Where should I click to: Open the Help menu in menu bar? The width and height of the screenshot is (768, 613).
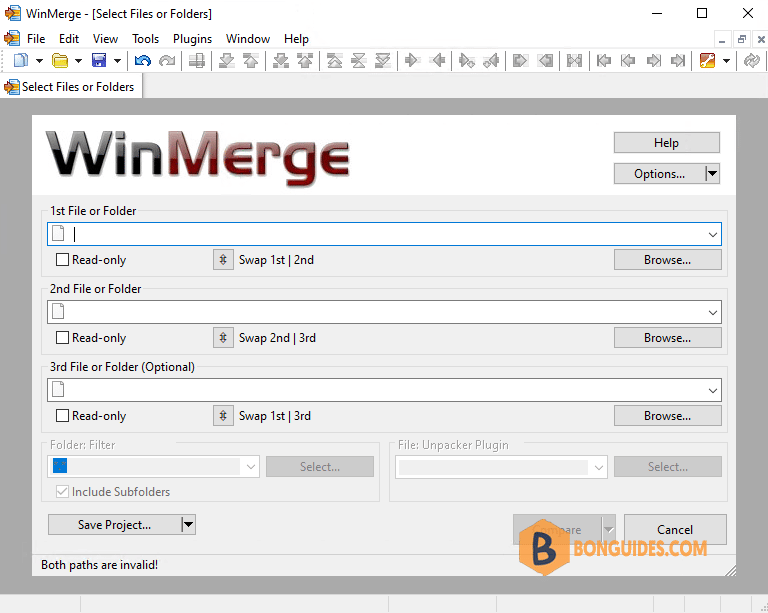point(296,39)
